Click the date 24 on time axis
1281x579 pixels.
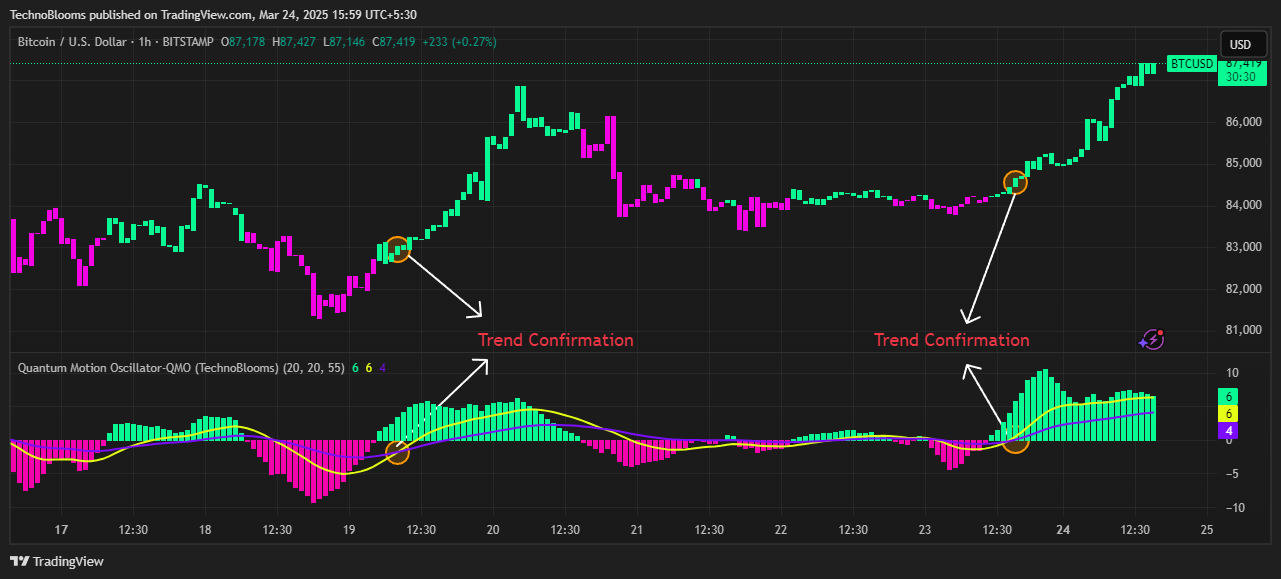1063,530
